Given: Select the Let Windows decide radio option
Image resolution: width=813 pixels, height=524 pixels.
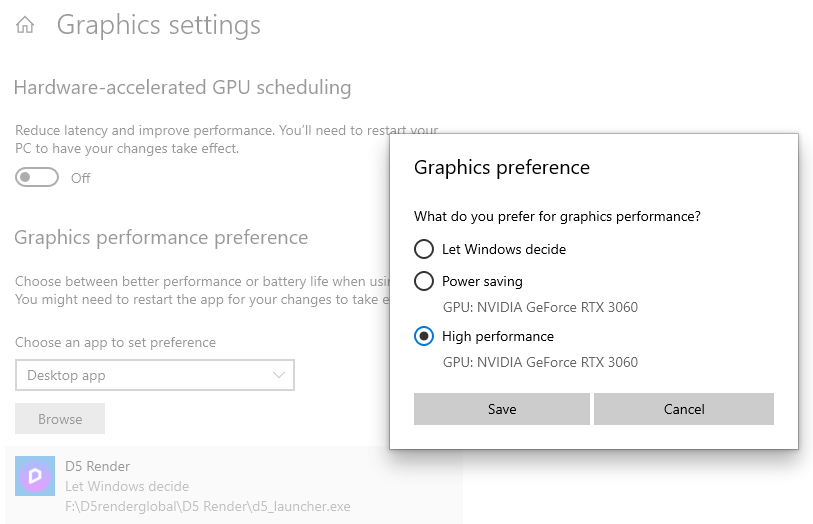Looking at the screenshot, I should point(424,249).
